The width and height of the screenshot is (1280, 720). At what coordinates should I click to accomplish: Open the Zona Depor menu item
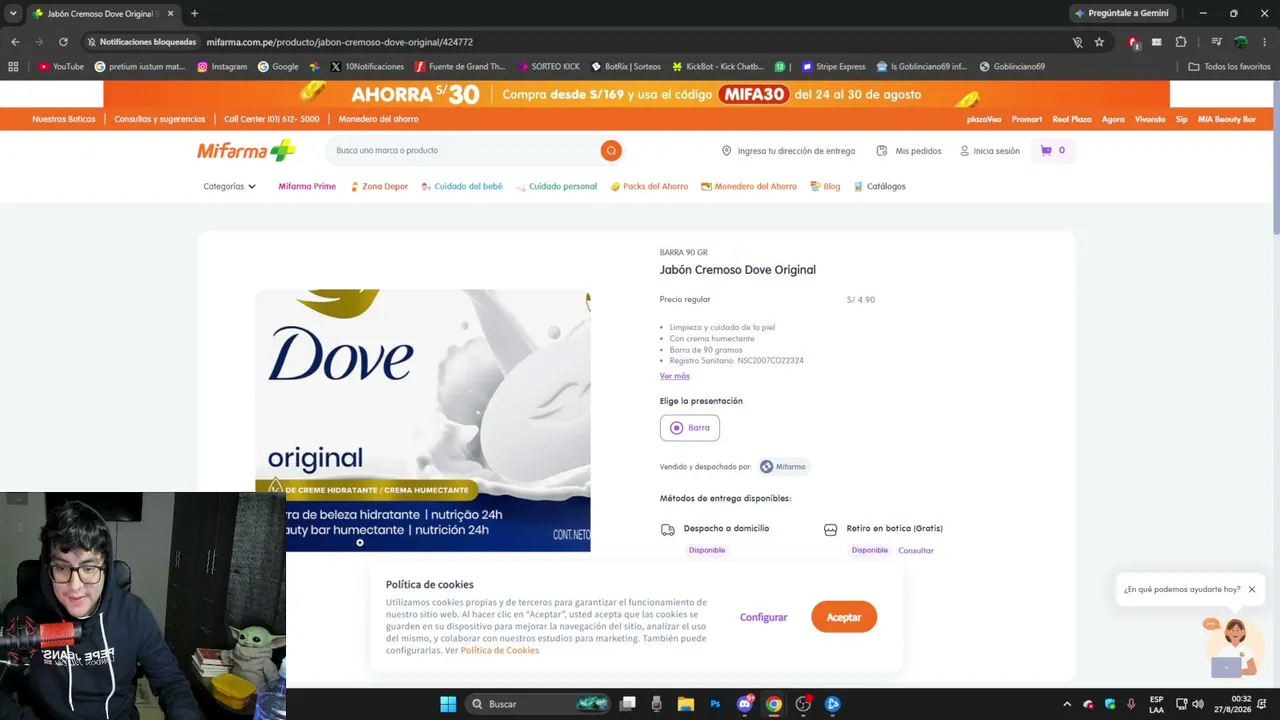click(379, 187)
